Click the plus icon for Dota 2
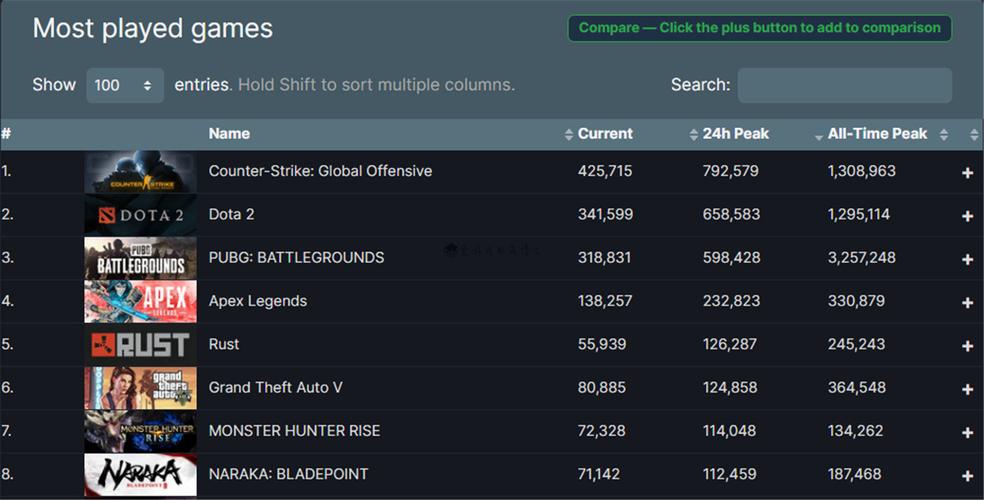984x500 pixels. [x=967, y=216]
